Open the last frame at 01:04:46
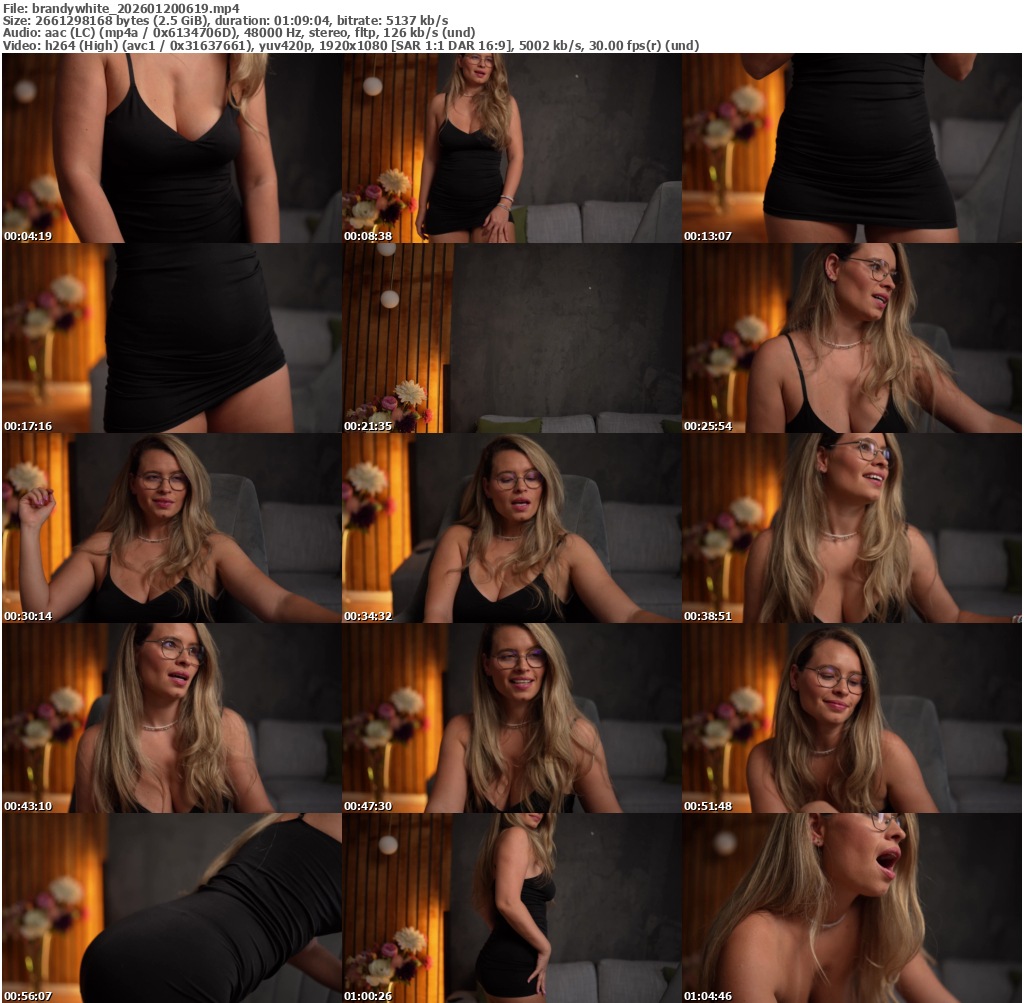Screen dimensions: 1024x1003 click(852, 908)
